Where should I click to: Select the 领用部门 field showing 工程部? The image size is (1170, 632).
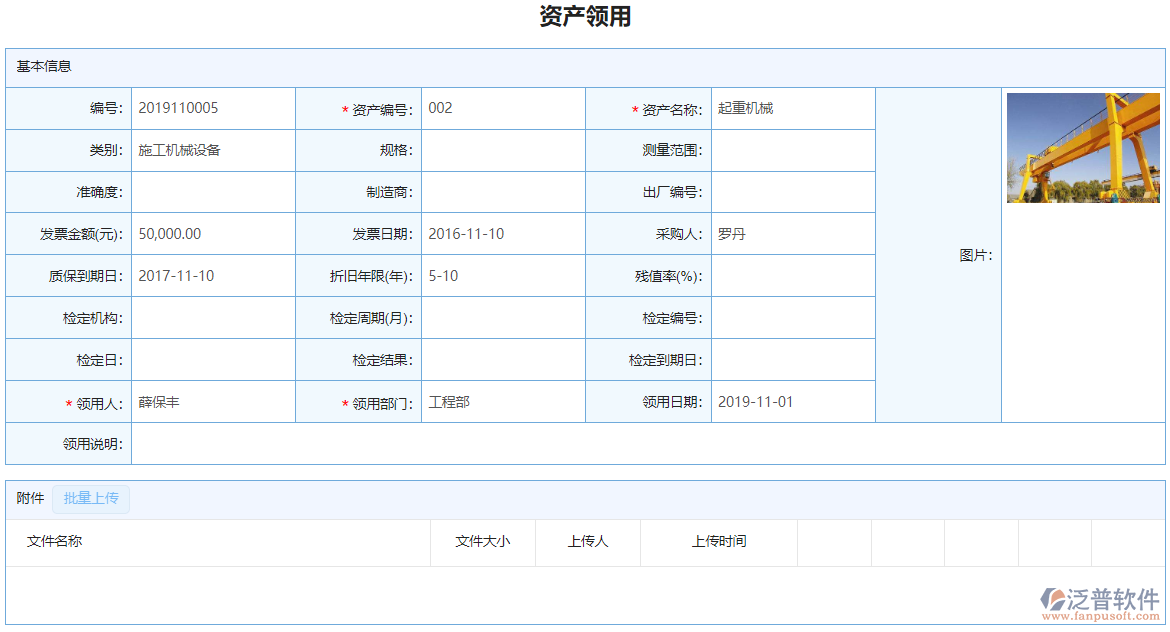pyautogui.click(x=502, y=402)
